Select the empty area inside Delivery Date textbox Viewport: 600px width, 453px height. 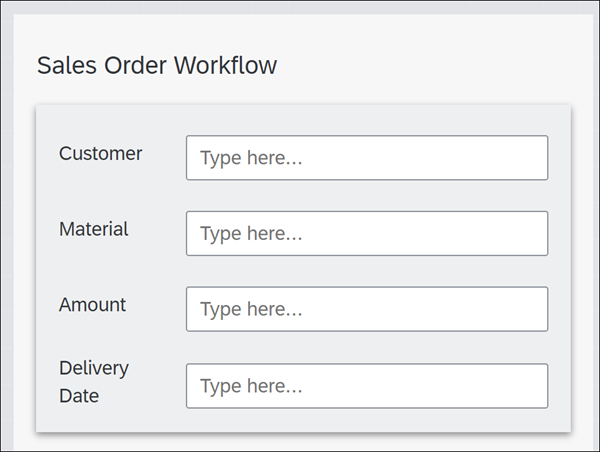click(425, 386)
